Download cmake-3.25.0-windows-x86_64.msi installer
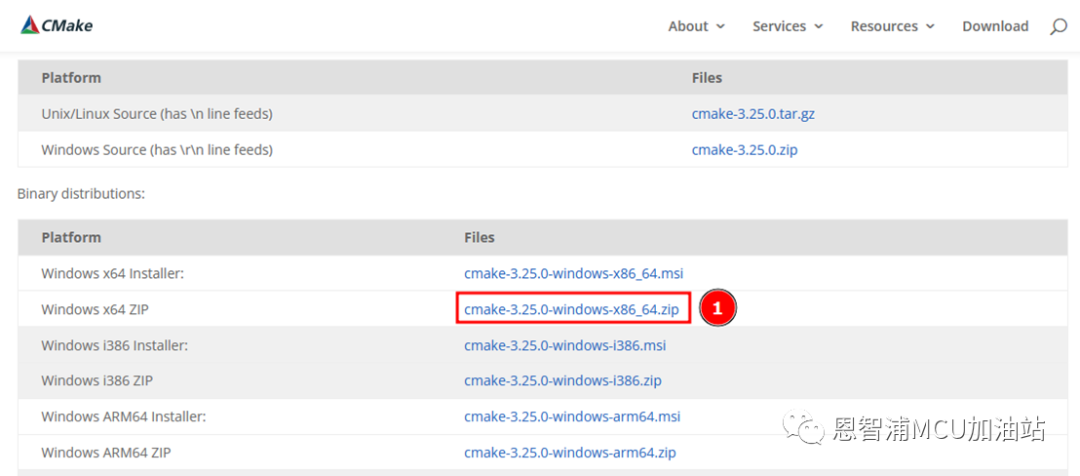 574,273
